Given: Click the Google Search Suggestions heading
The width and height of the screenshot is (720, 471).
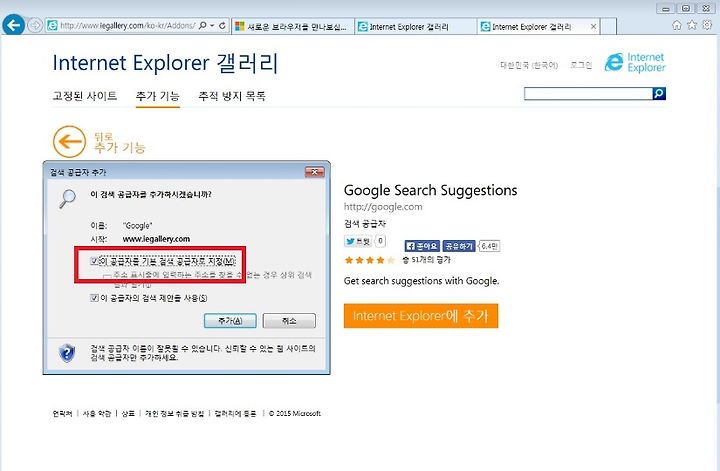Looking at the screenshot, I should pyautogui.click(x=430, y=190).
